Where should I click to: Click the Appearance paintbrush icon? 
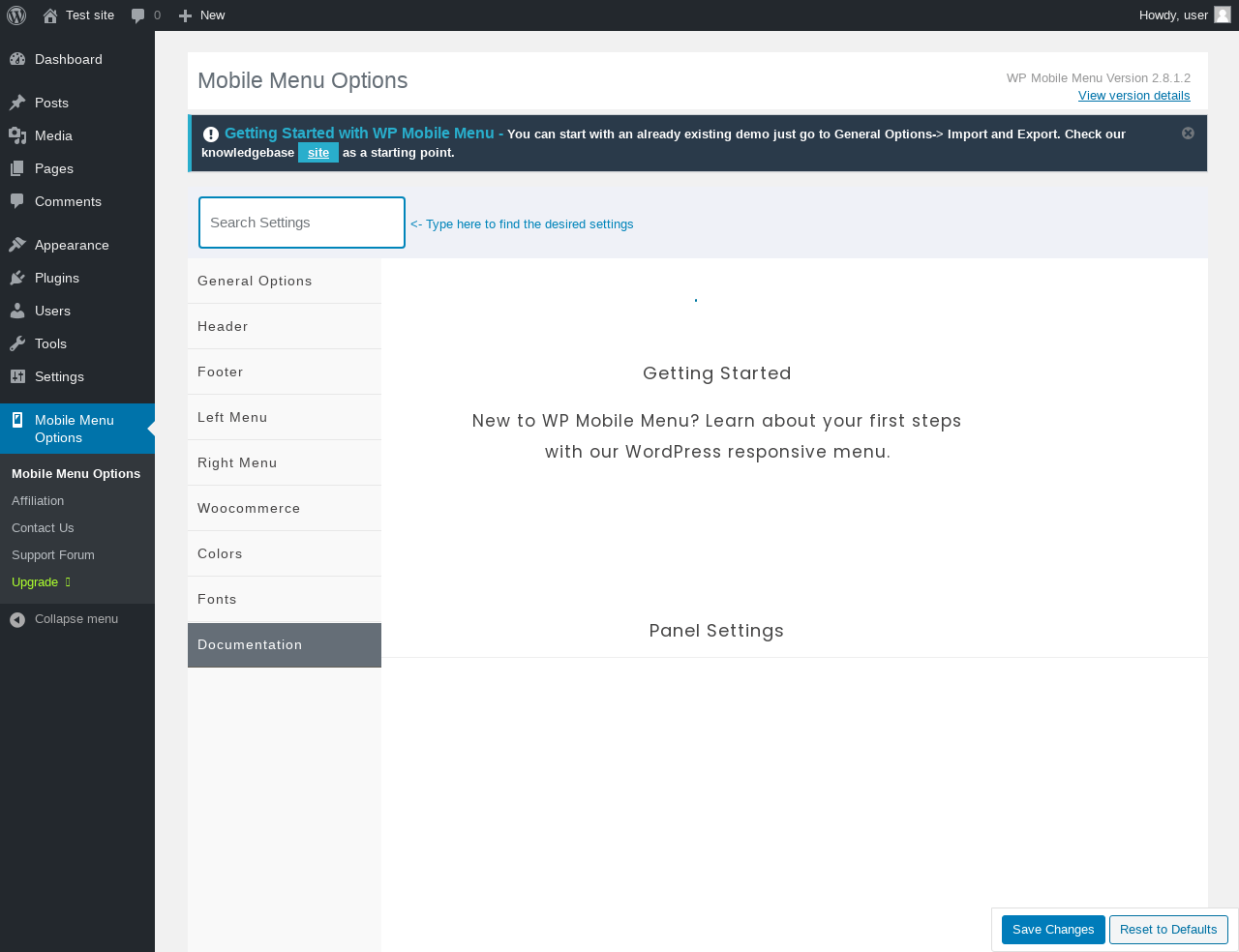(17, 245)
